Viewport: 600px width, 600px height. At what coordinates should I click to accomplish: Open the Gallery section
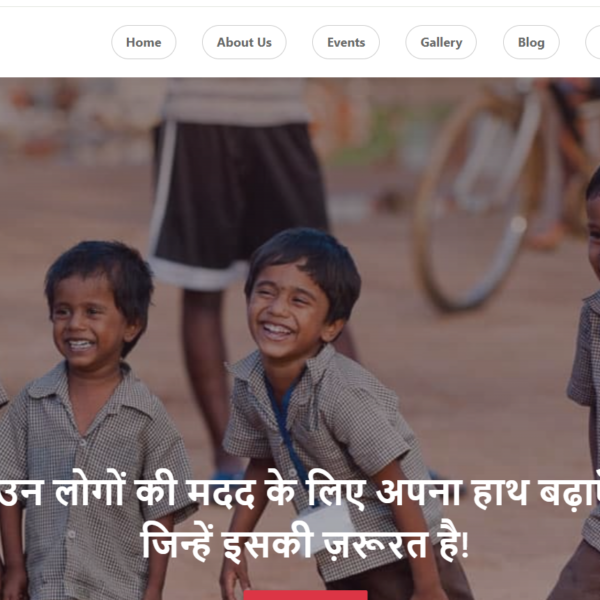tap(441, 42)
